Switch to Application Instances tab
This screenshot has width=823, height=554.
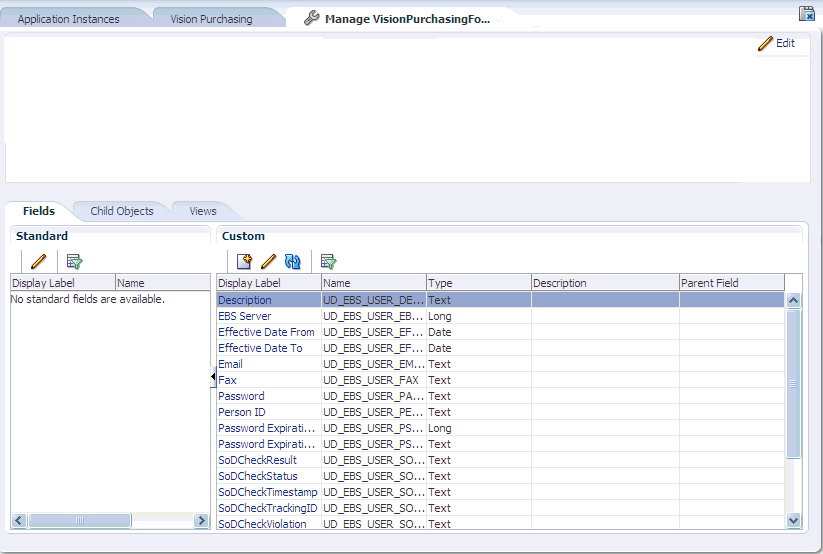pos(68,19)
